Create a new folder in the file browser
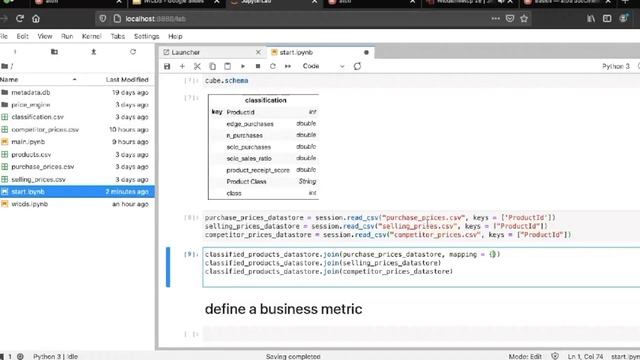Image resolution: width=640 pixels, height=360 pixels. pyautogui.click(x=54, y=52)
